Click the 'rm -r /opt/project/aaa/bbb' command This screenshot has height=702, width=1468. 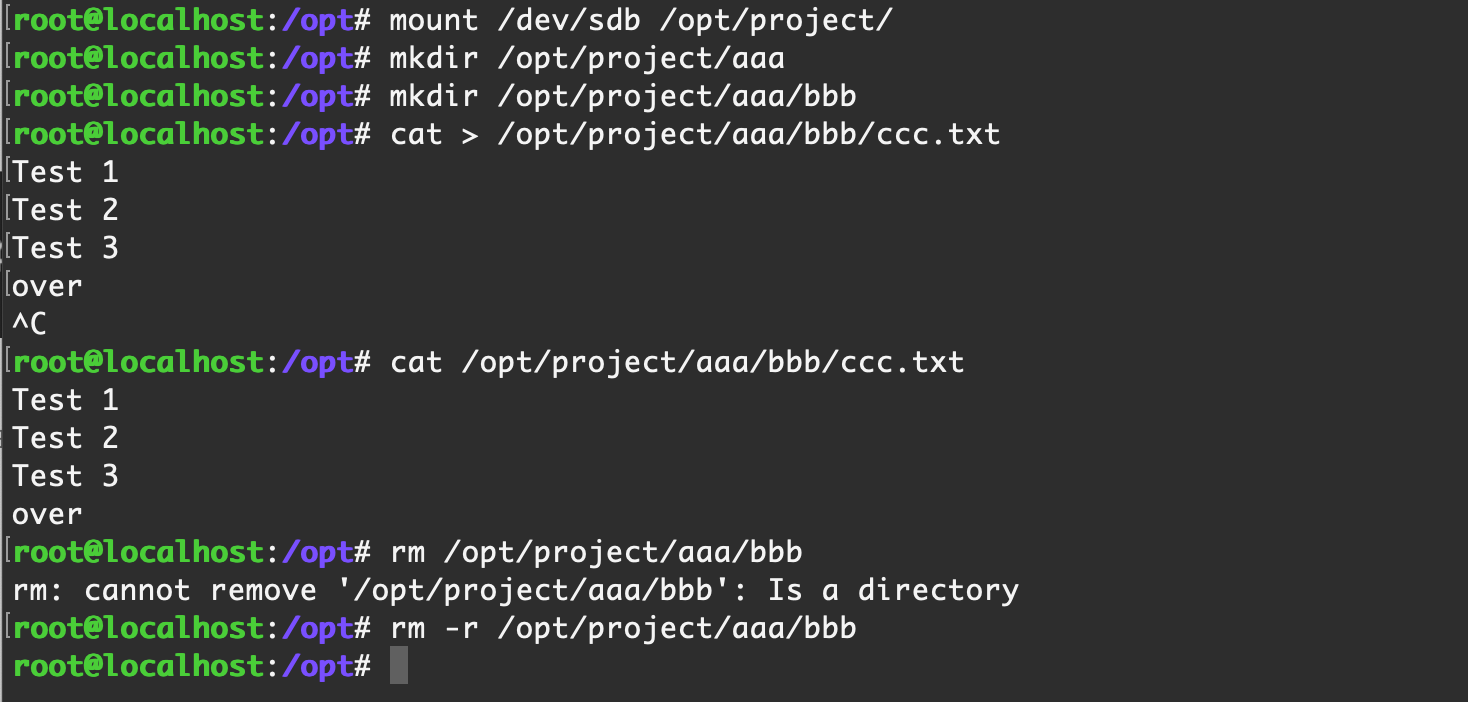point(623,628)
